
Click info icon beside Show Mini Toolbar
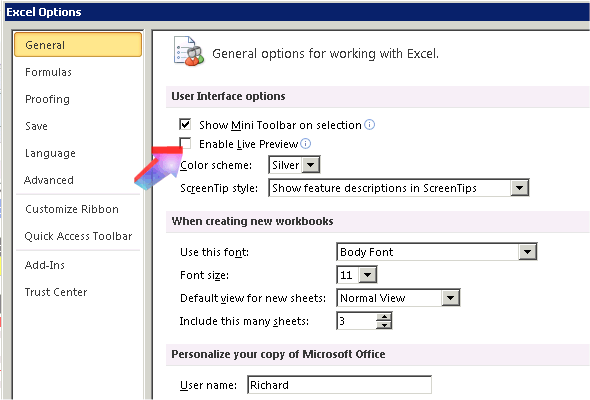click(x=370, y=125)
